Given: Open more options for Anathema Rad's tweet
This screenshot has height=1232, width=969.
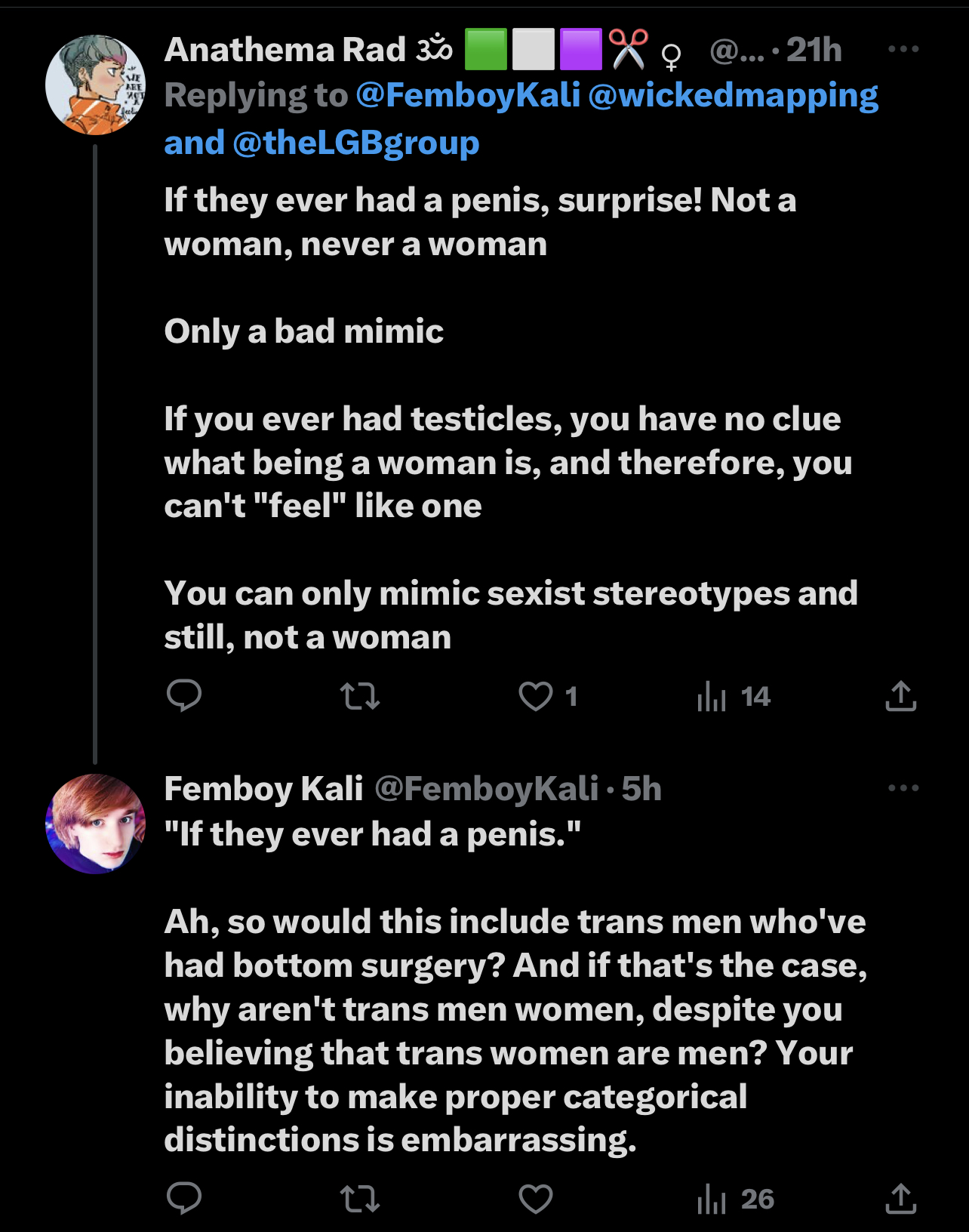Looking at the screenshot, I should tap(903, 50).
